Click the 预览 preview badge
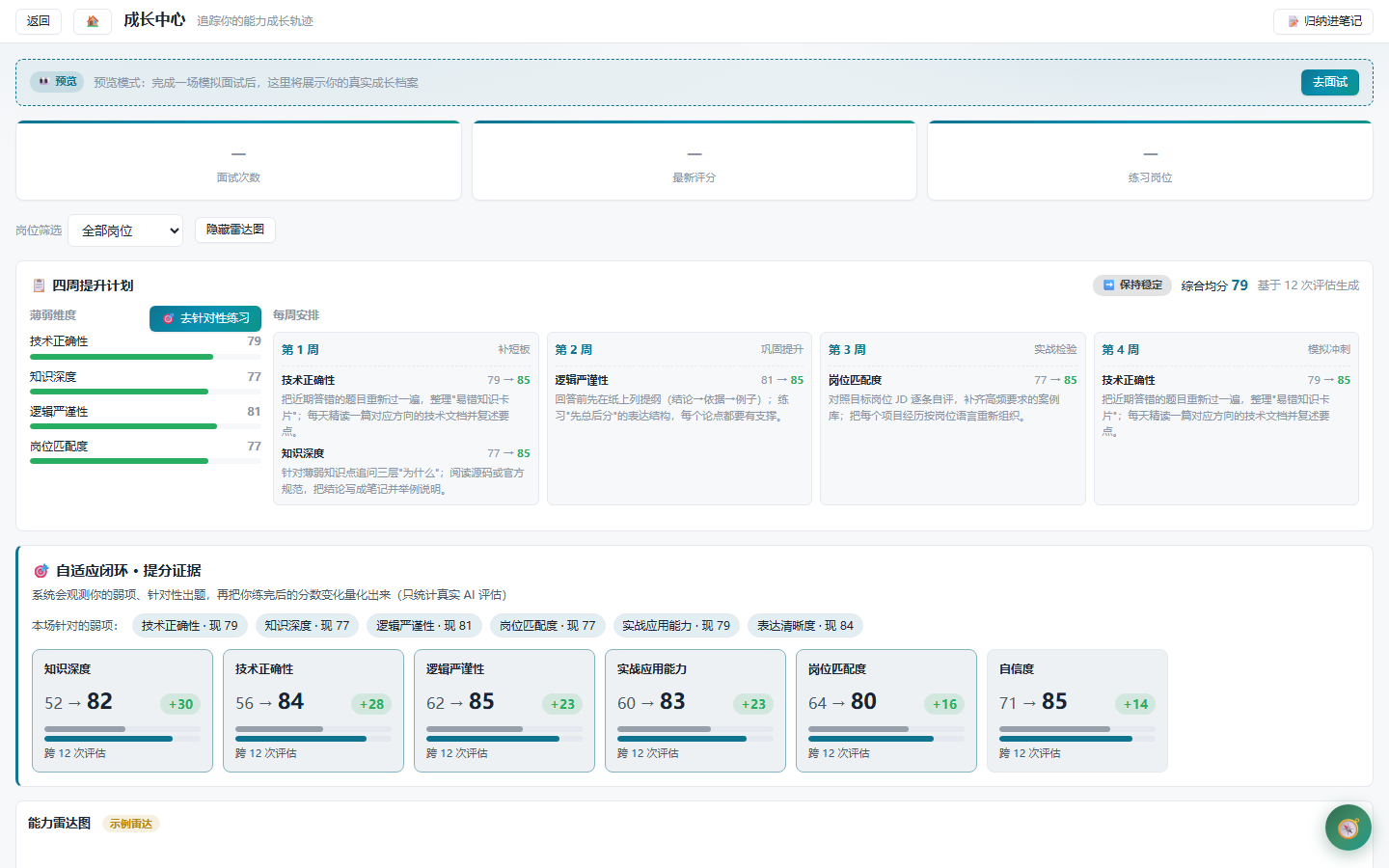This screenshot has width=1389, height=868. (57, 82)
